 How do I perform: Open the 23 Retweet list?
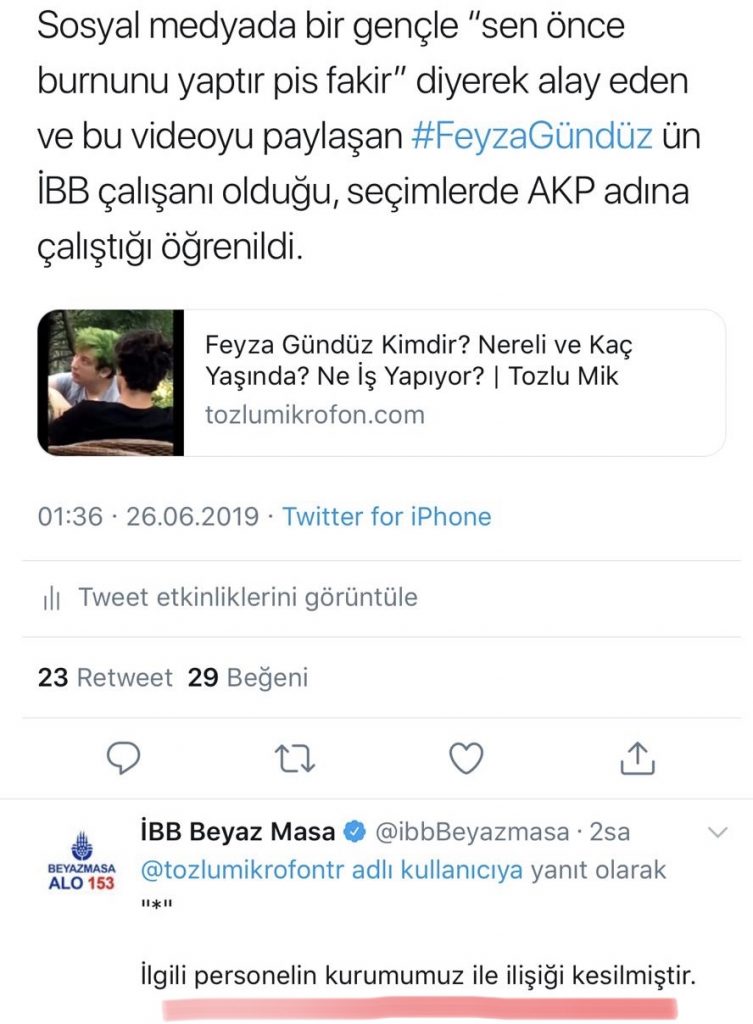tap(105, 678)
